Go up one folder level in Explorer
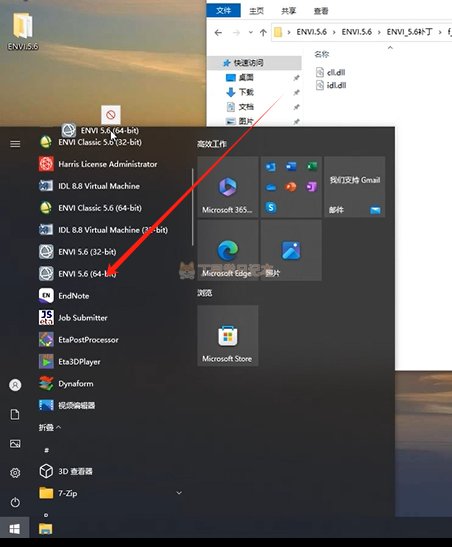The image size is (452, 547). (263, 32)
